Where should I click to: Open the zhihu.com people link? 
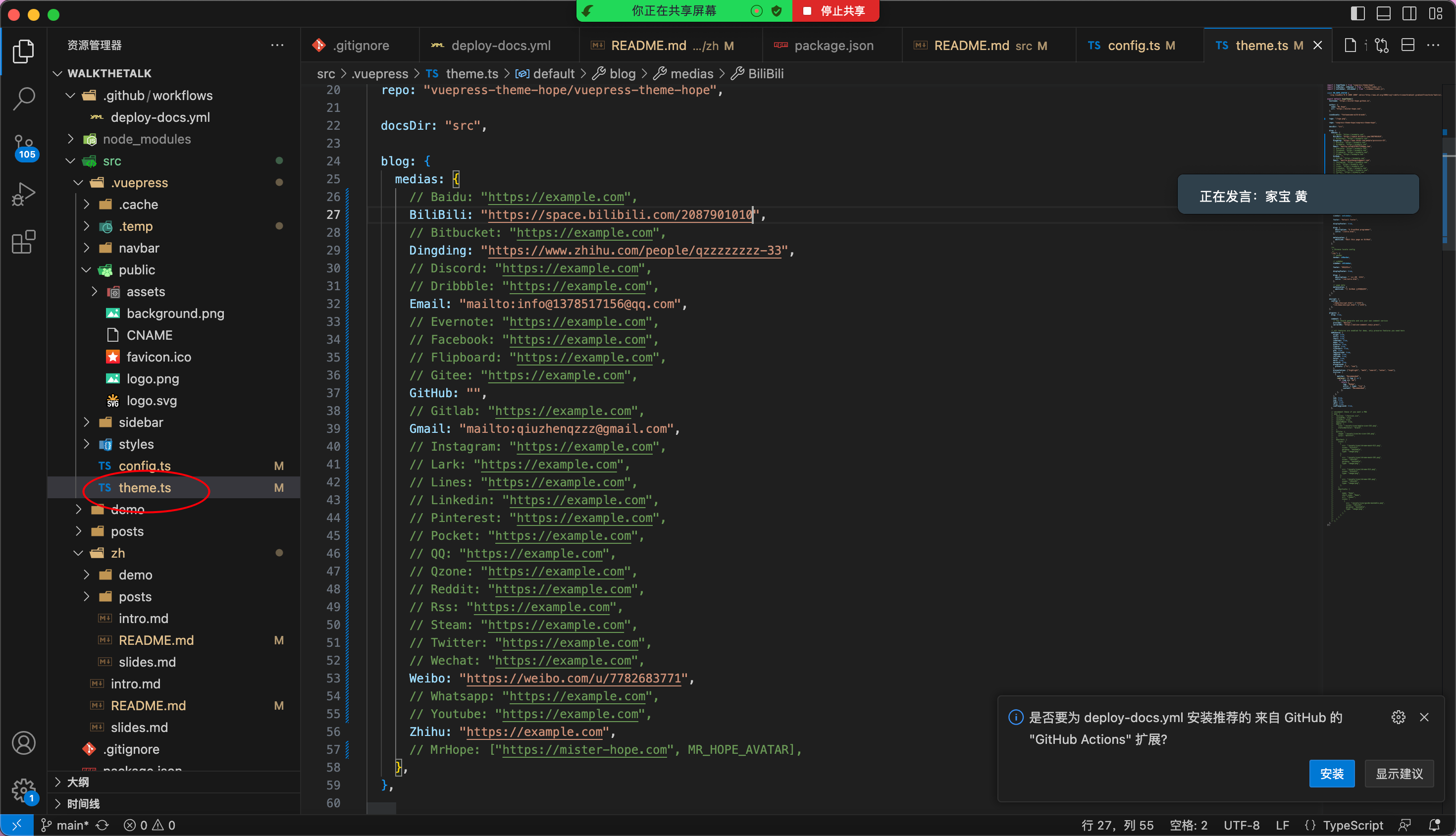point(634,250)
